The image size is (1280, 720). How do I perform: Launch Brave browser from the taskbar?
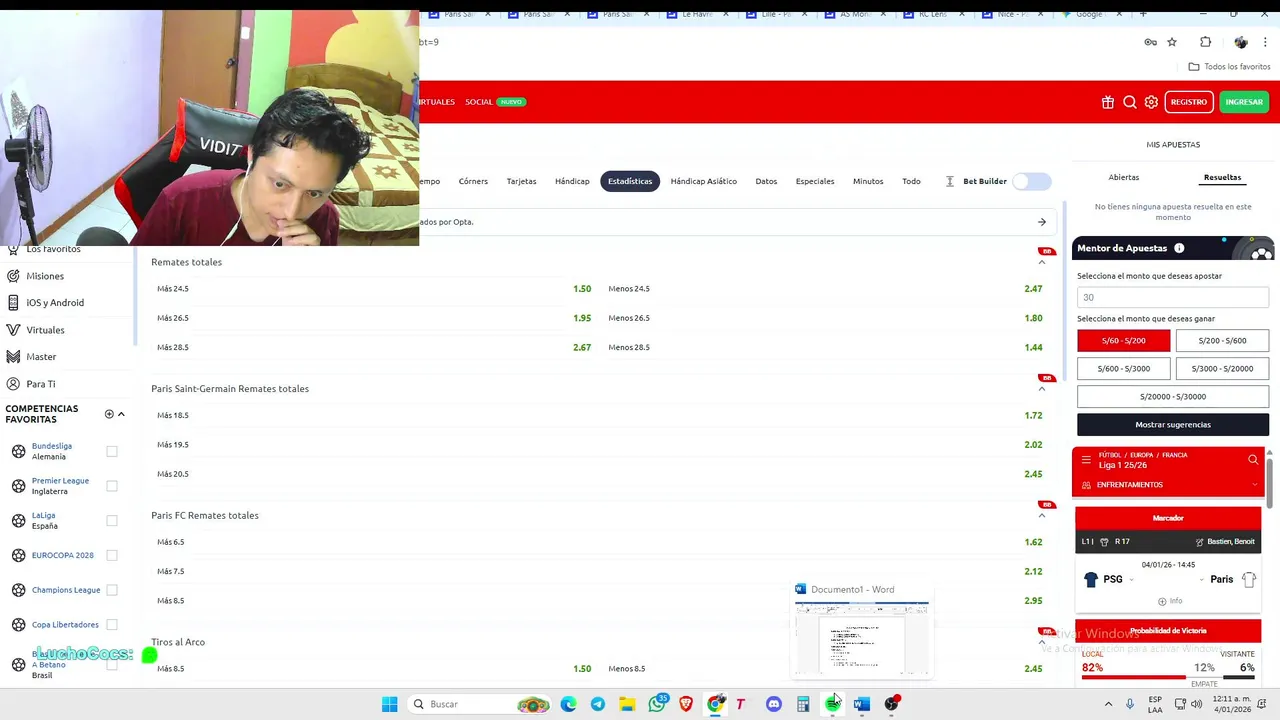(686, 704)
